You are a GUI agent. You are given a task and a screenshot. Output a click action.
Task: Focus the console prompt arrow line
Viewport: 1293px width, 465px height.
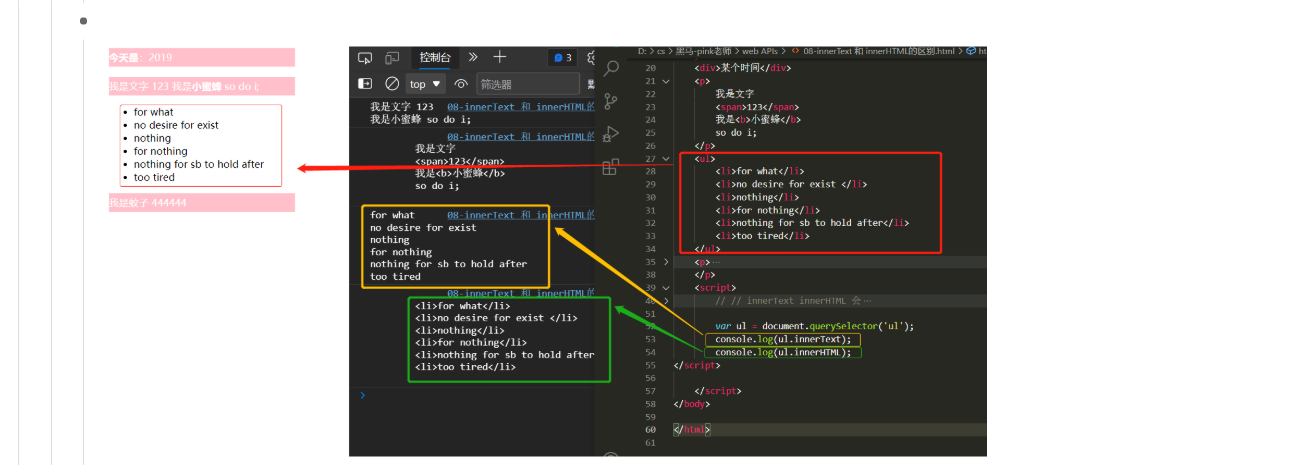(362, 395)
